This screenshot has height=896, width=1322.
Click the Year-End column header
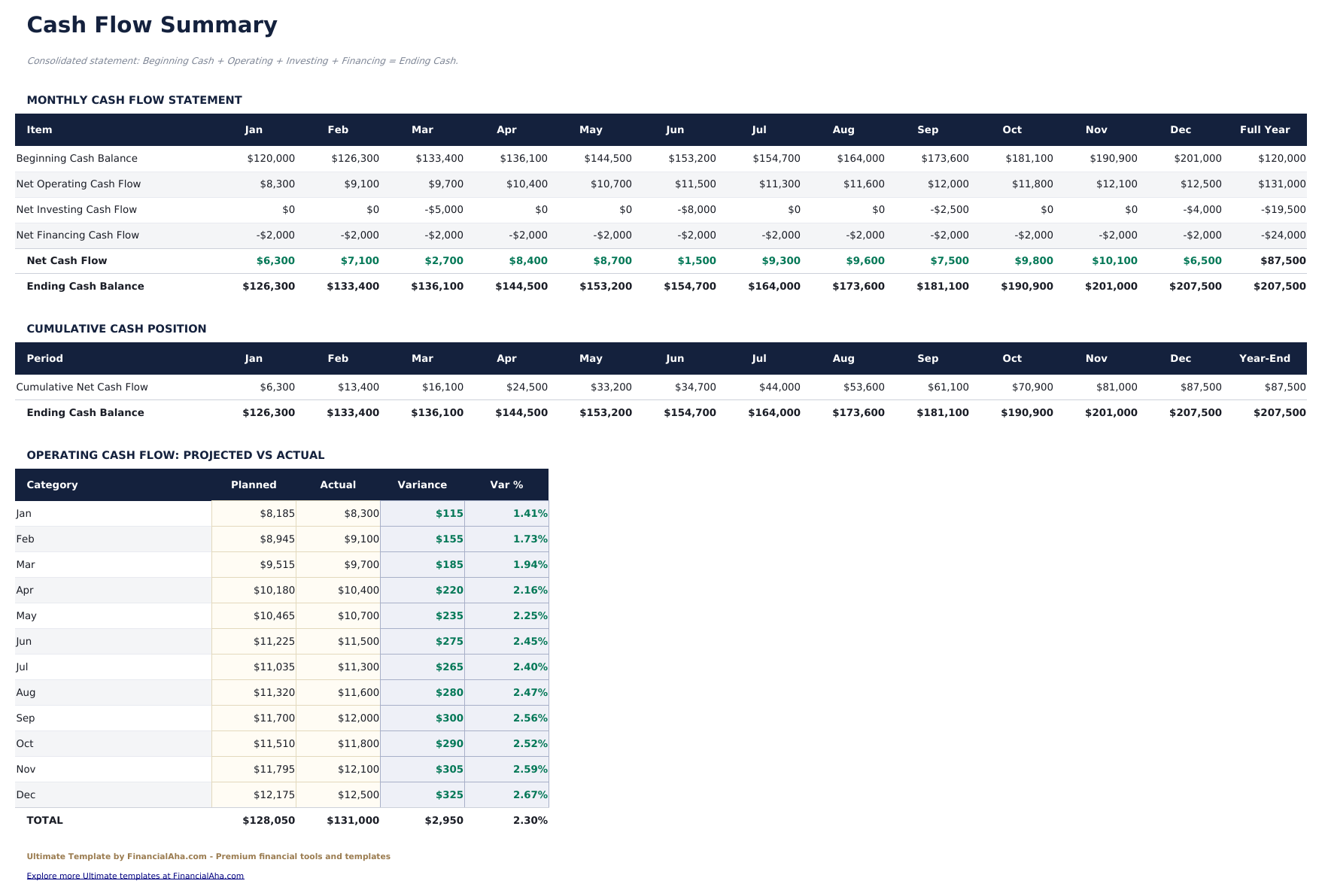click(1265, 358)
